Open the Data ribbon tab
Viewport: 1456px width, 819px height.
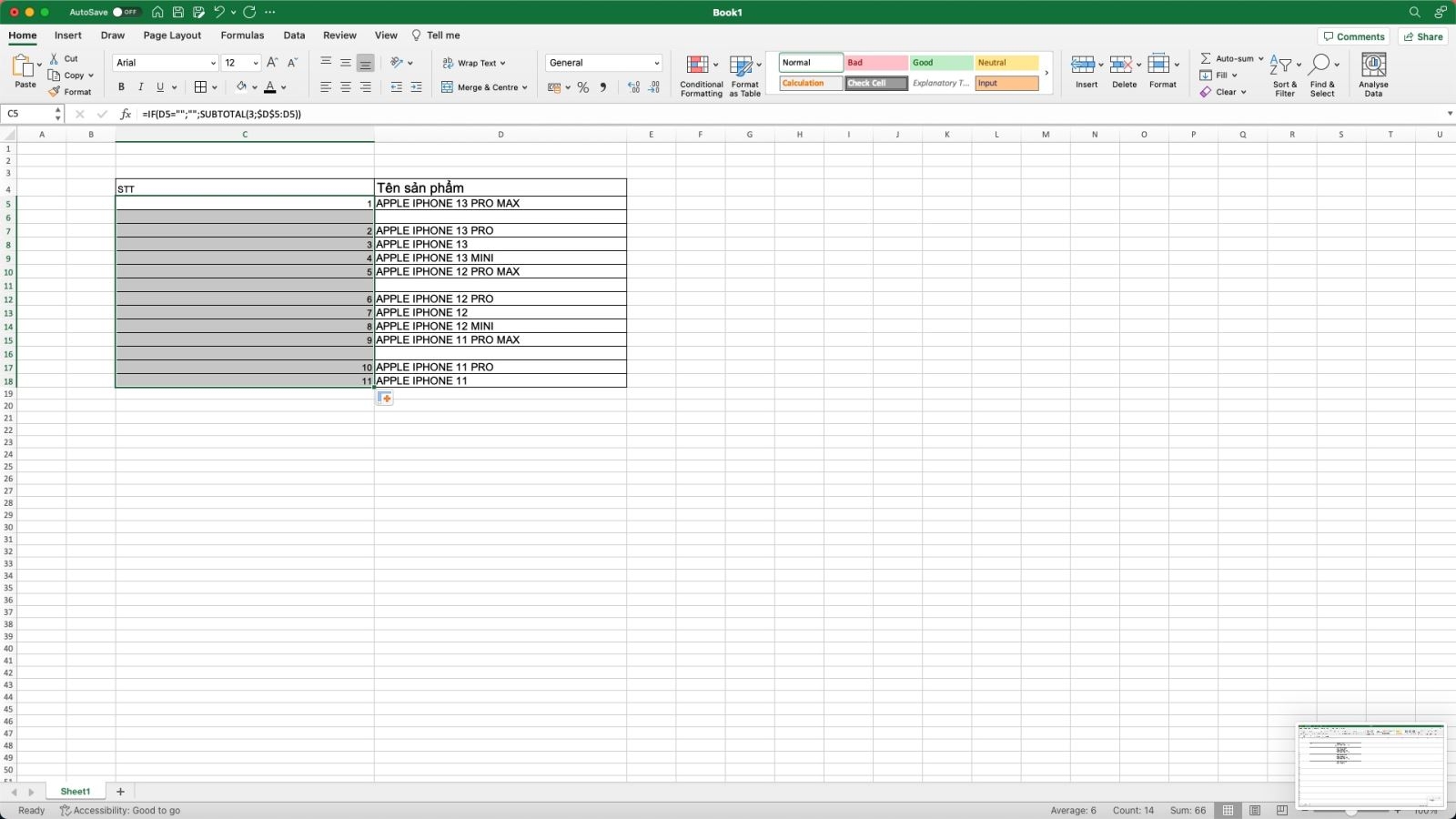tap(293, 35)
